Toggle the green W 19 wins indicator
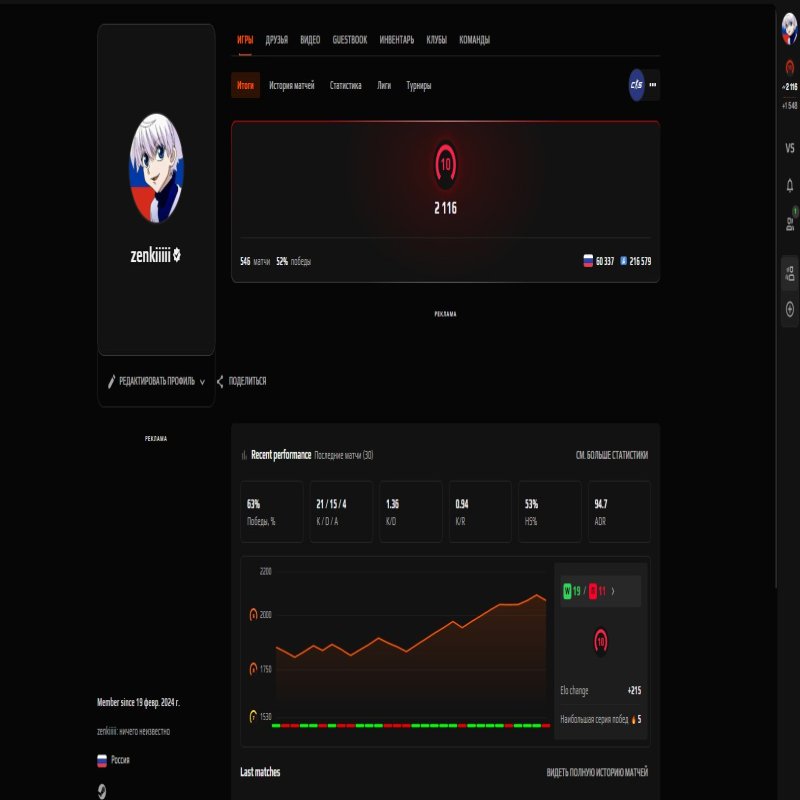This screenshot has height=800, width=800. [568, 590]
